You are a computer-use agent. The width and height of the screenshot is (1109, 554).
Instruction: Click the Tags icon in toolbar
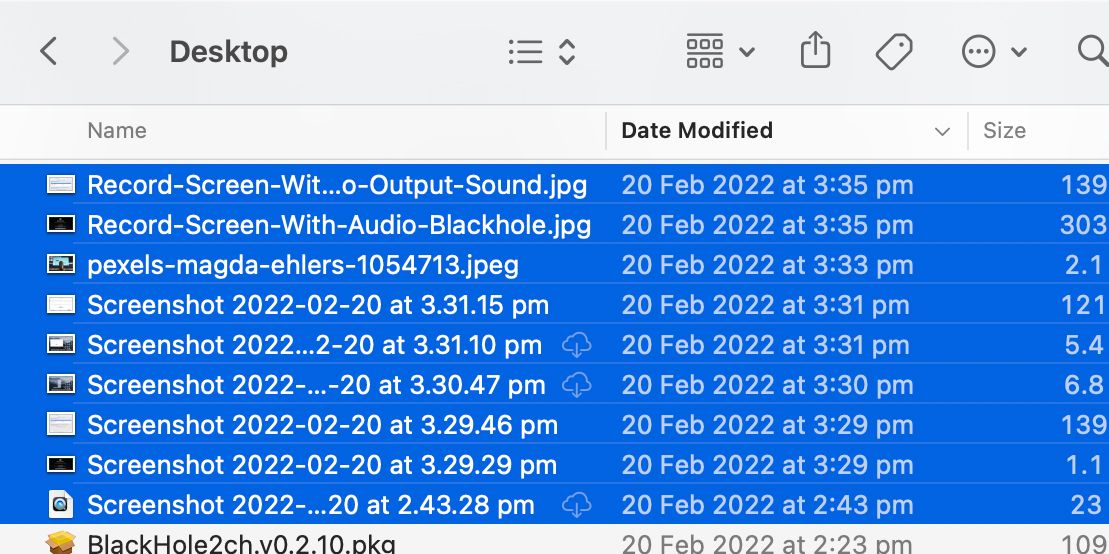[893, 52]
